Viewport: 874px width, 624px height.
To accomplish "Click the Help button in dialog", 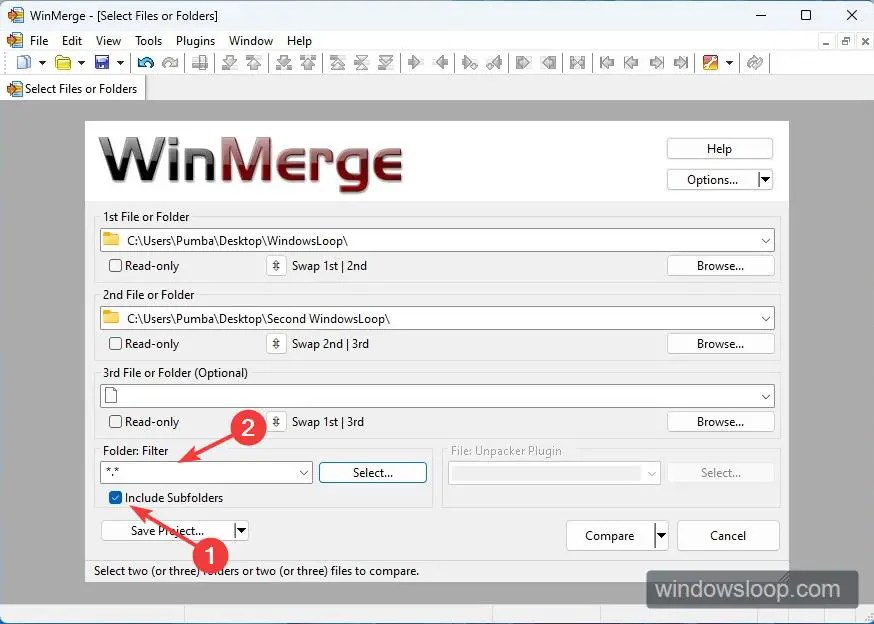I will pyautogui.click(x=720, y=149).
